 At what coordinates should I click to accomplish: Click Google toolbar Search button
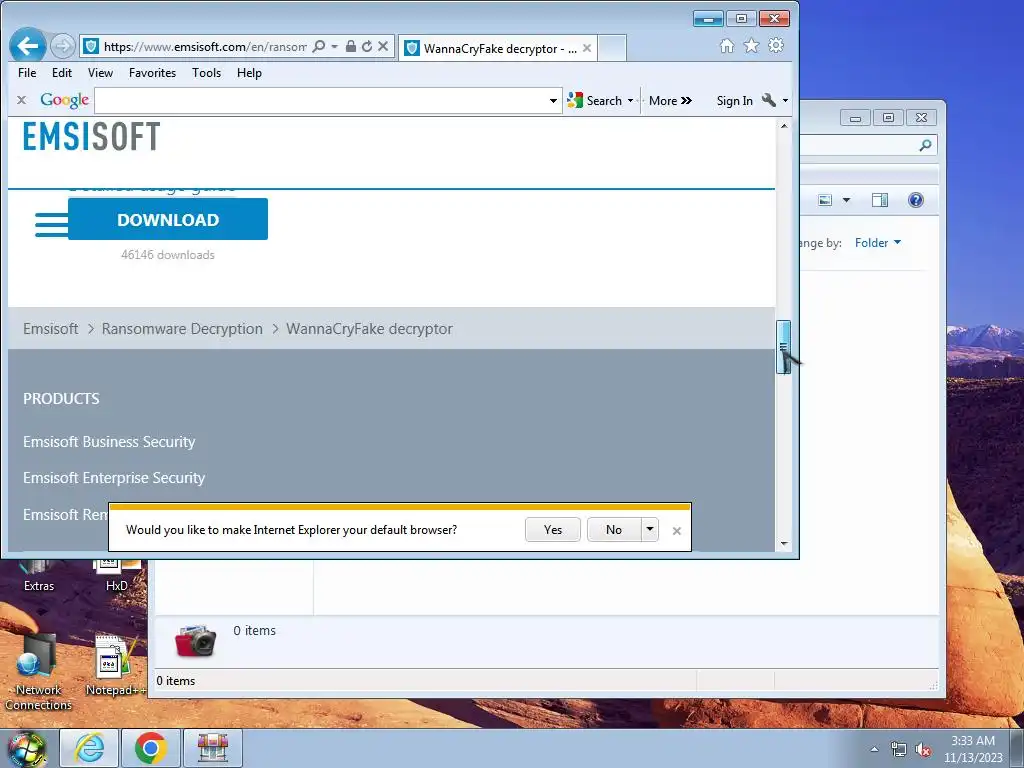(595, 101)
